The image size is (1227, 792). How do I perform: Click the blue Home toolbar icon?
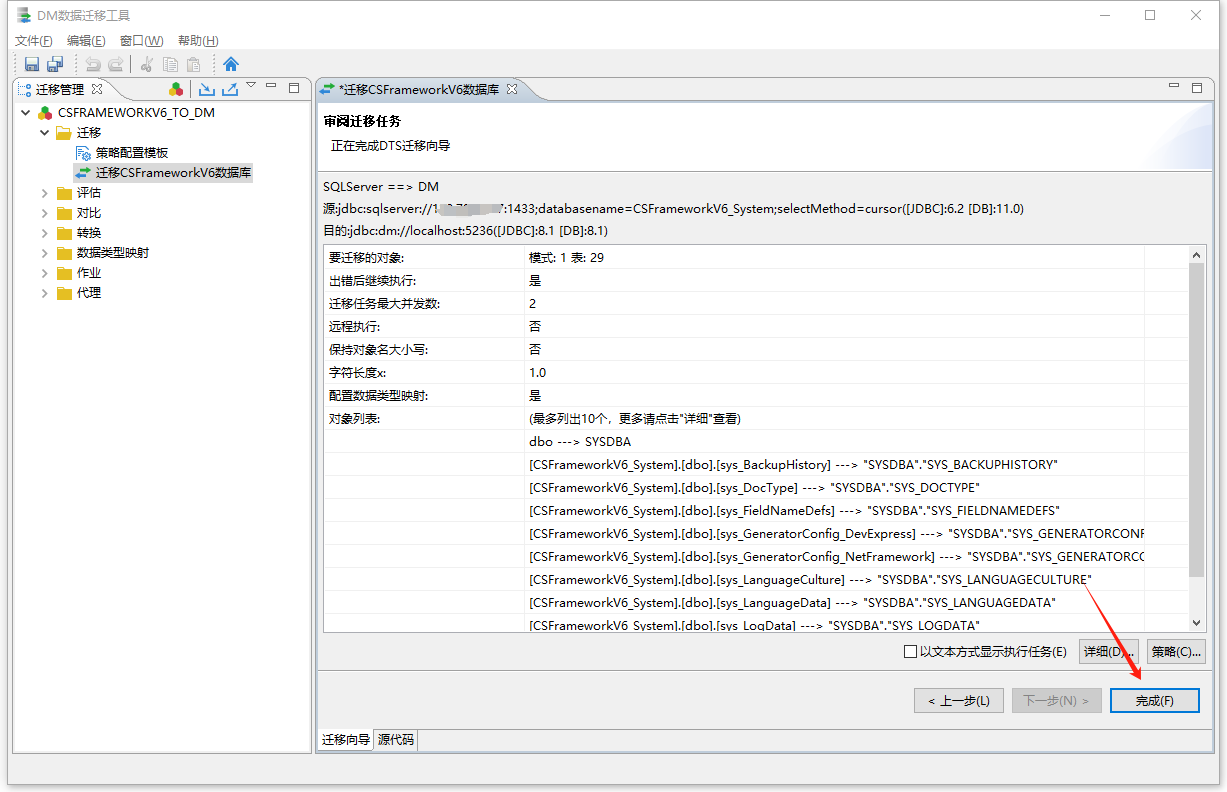(231, 64)
